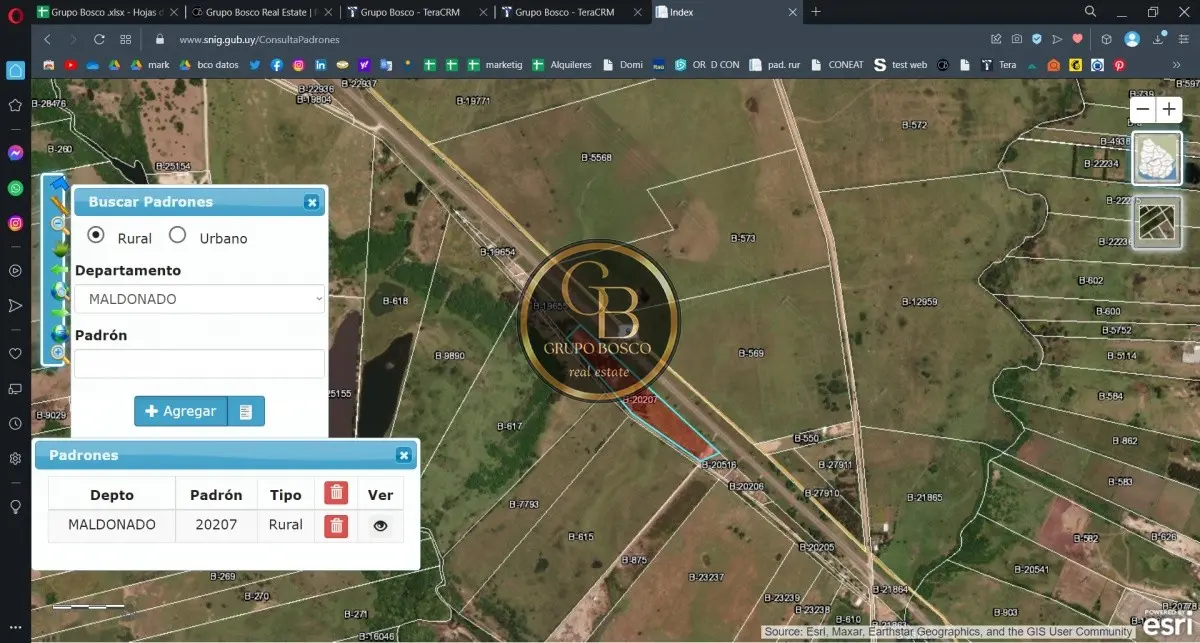1200x643 pixels.
Task: Open sidebar history clock
Action: 15,424
